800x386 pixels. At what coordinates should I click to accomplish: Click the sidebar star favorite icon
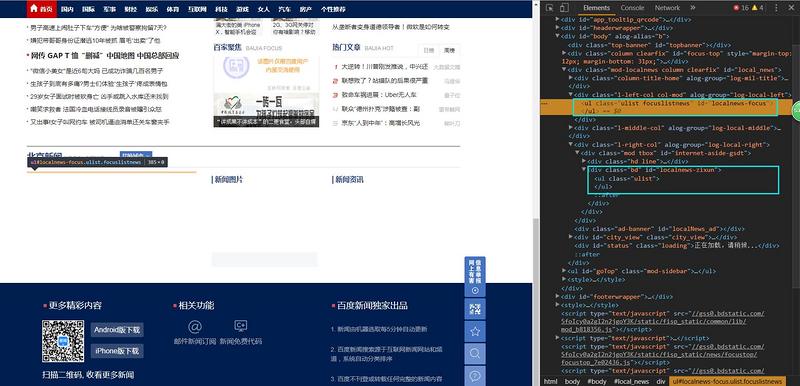475,332
